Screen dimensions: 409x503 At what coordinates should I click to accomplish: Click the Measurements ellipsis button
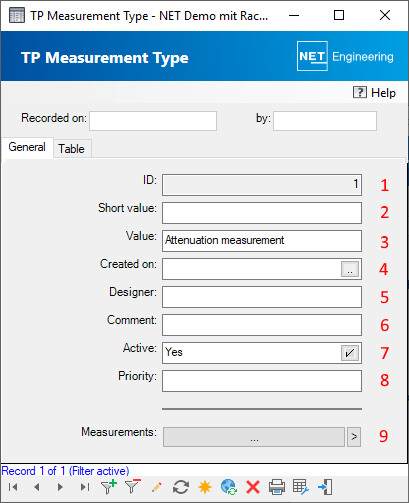pos(254,437)
